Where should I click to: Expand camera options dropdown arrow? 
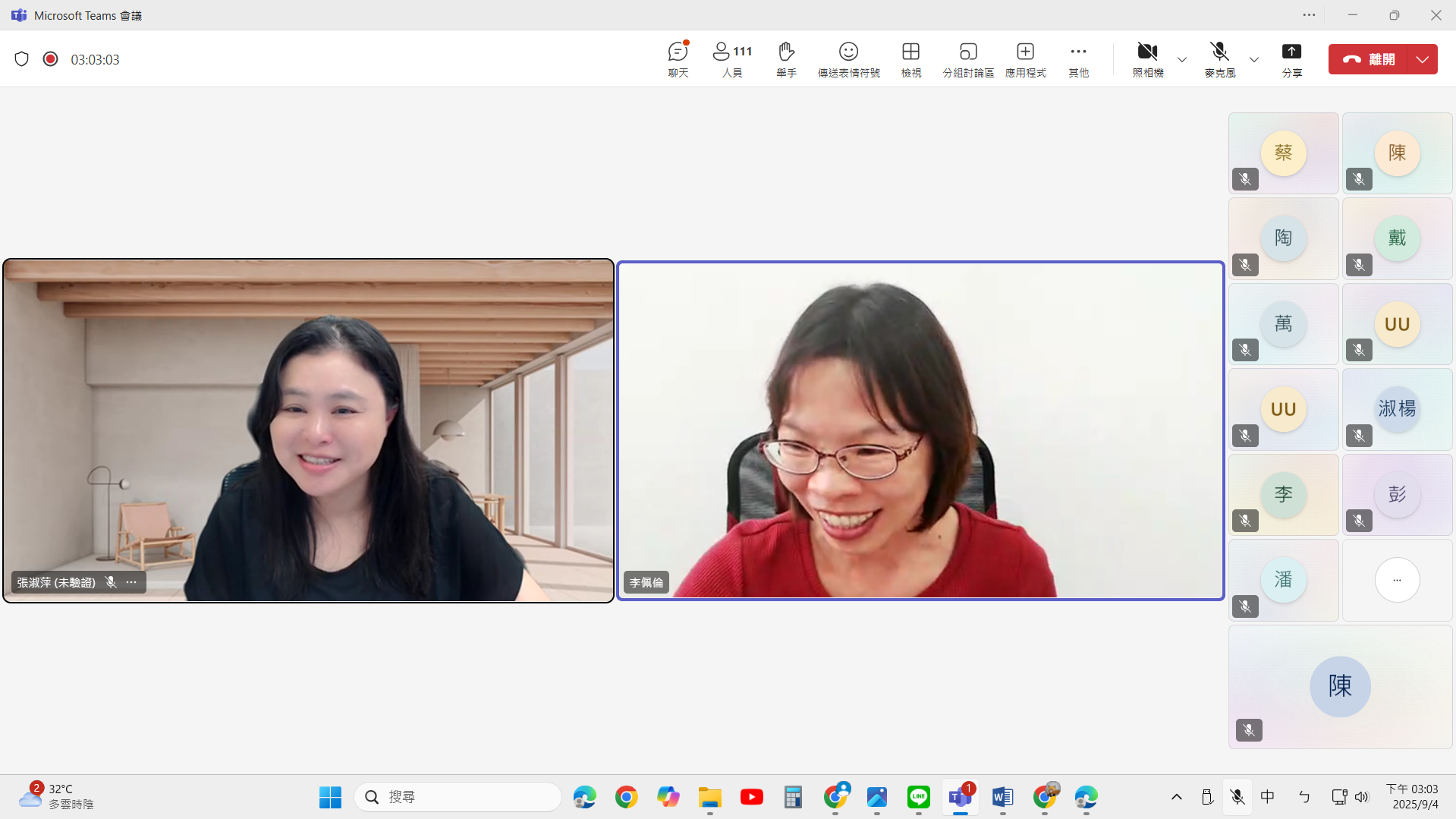1182,59
